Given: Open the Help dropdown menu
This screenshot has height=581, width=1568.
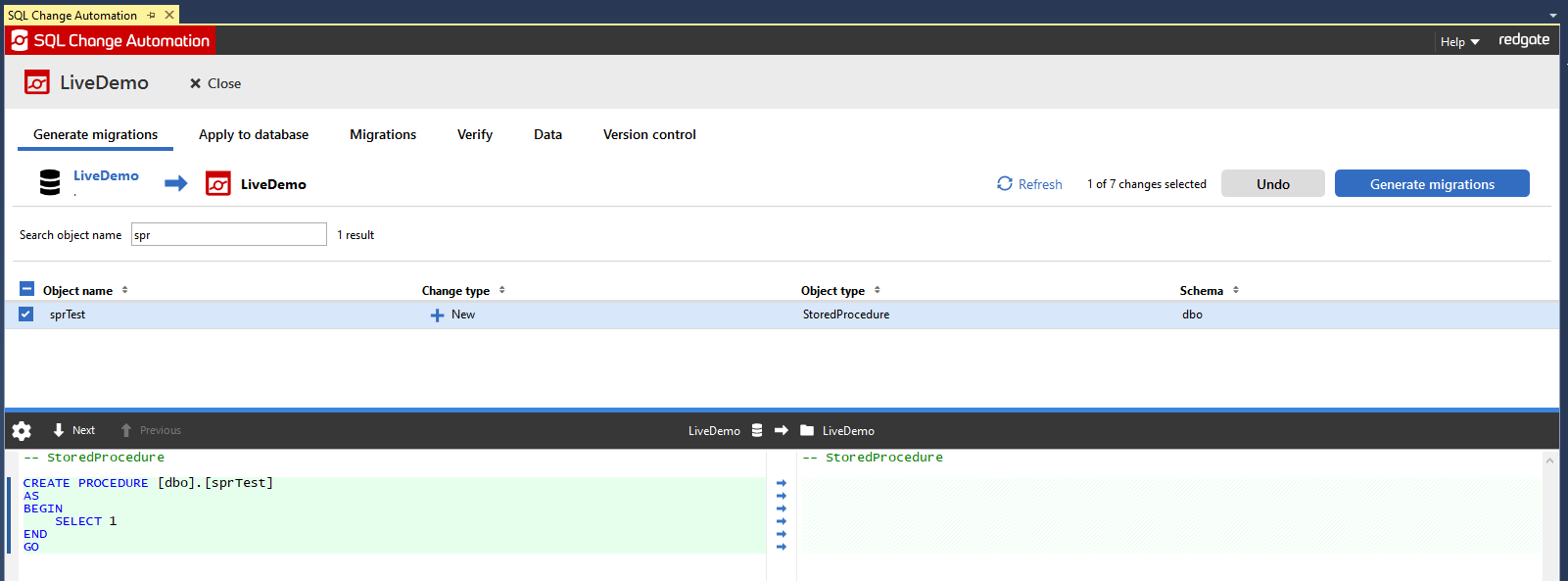Looking at the screenshot, I should pos(1459,42).
